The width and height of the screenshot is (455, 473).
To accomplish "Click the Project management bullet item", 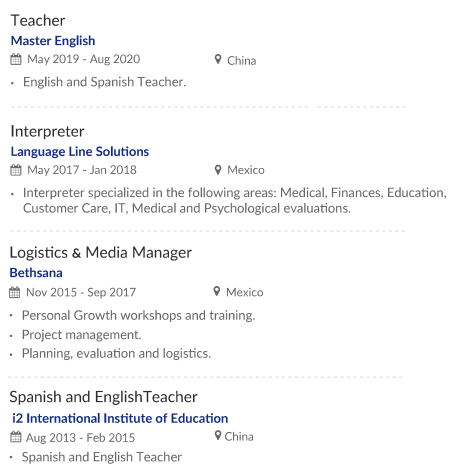I will pyautogui.click(x=82, y=335).
